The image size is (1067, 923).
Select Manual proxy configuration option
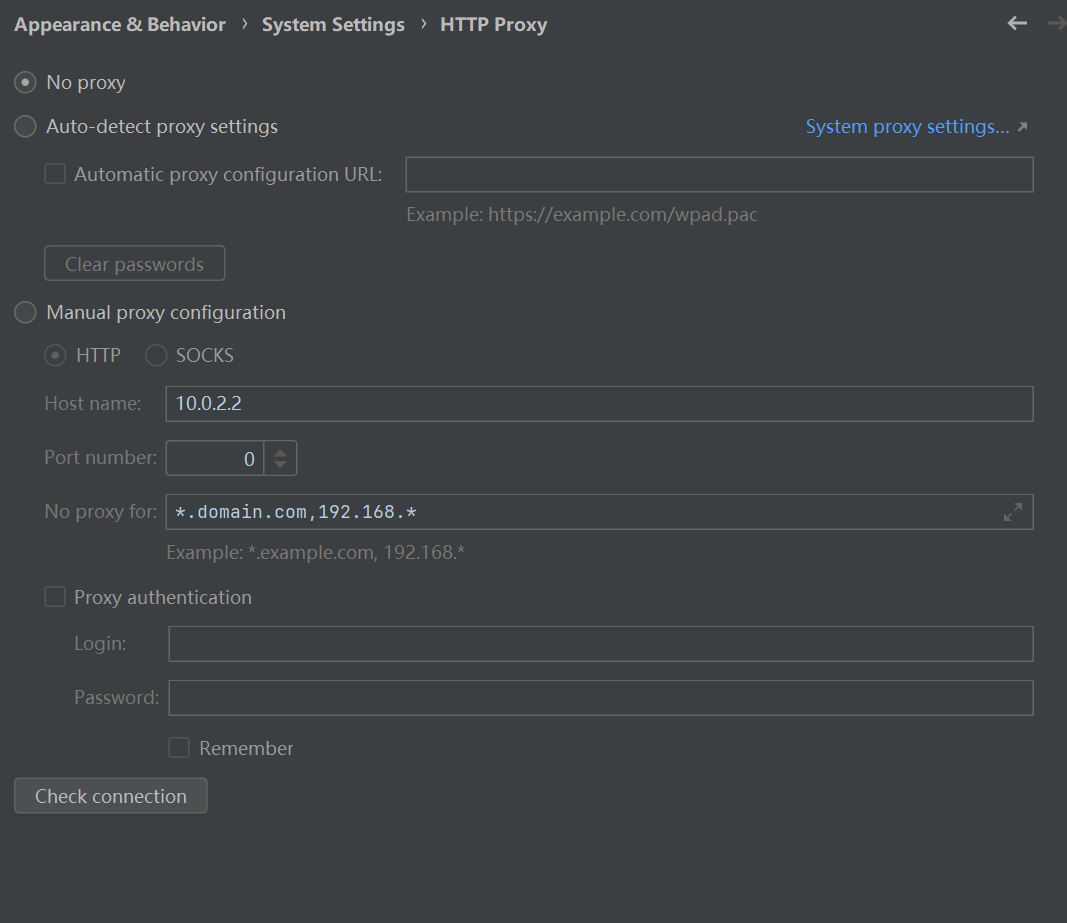(x=26, y=313)
